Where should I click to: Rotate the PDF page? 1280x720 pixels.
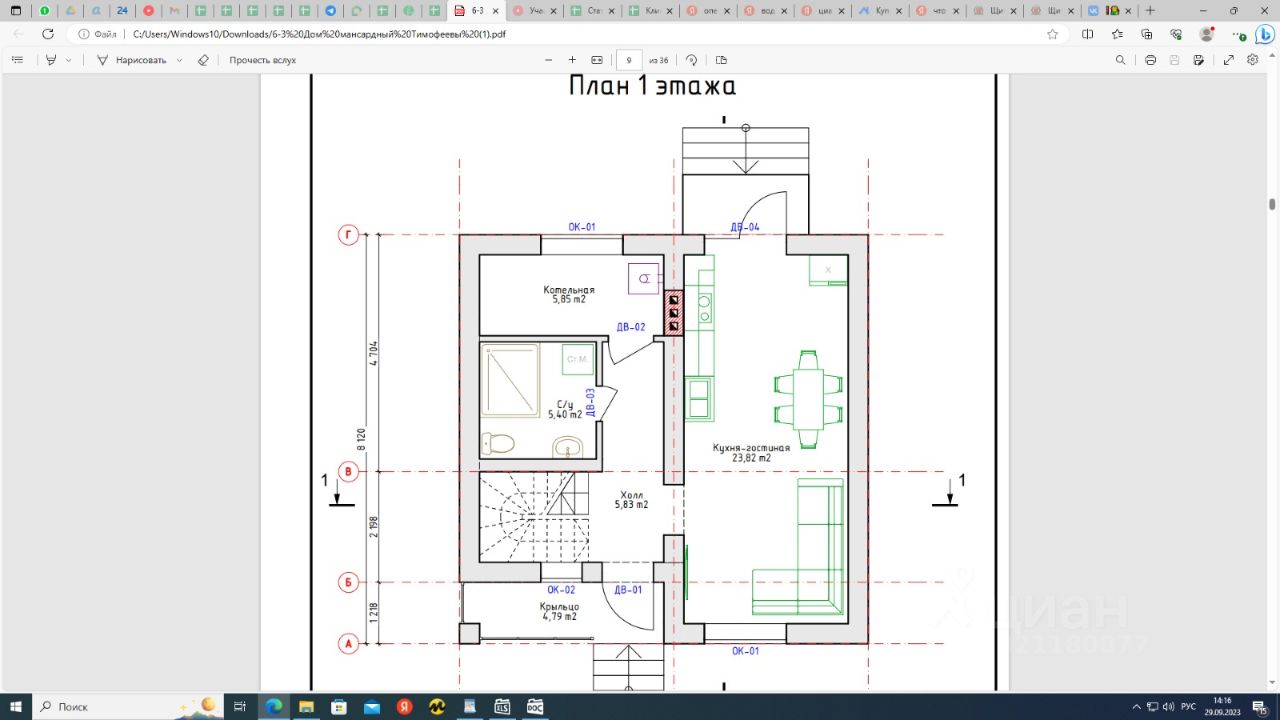pos(691,60)
